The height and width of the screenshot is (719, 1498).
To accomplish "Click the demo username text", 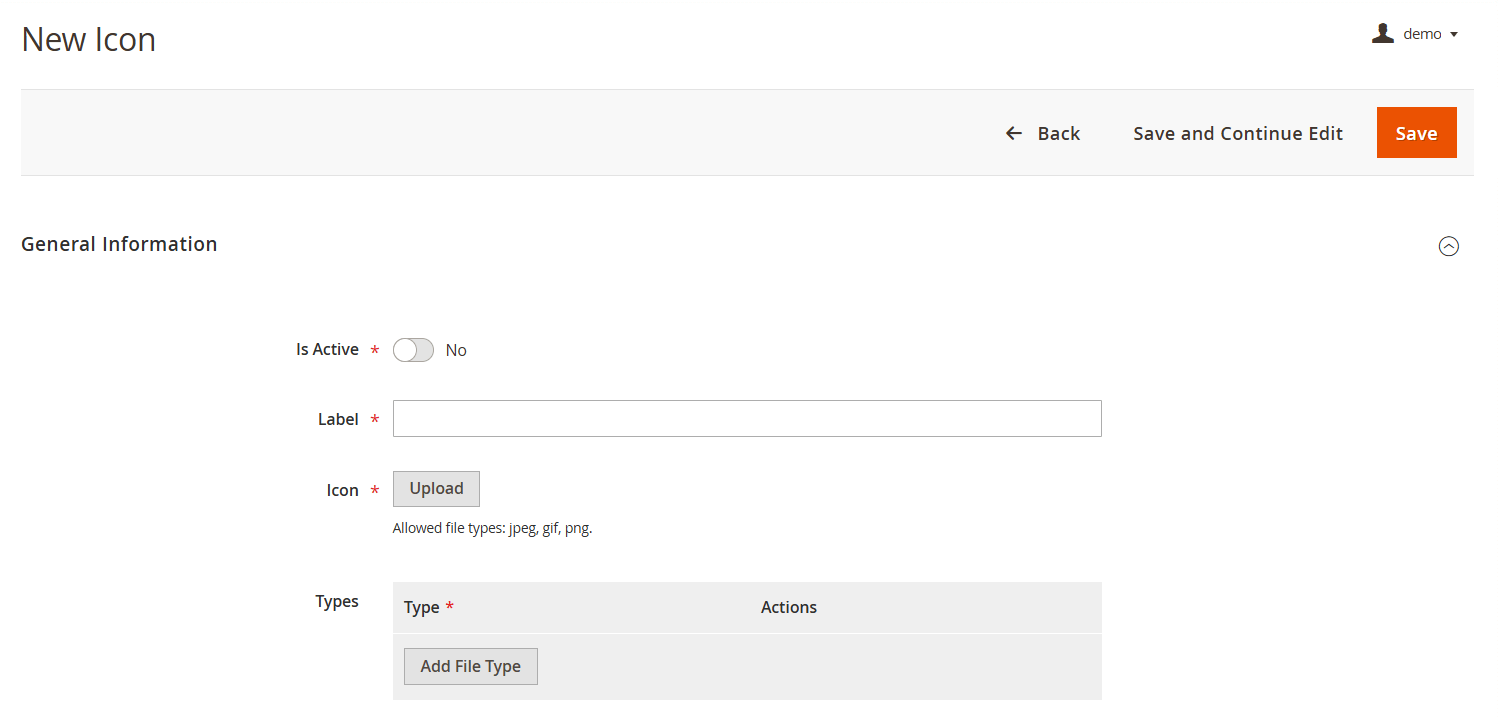I will coord(1422,34).
